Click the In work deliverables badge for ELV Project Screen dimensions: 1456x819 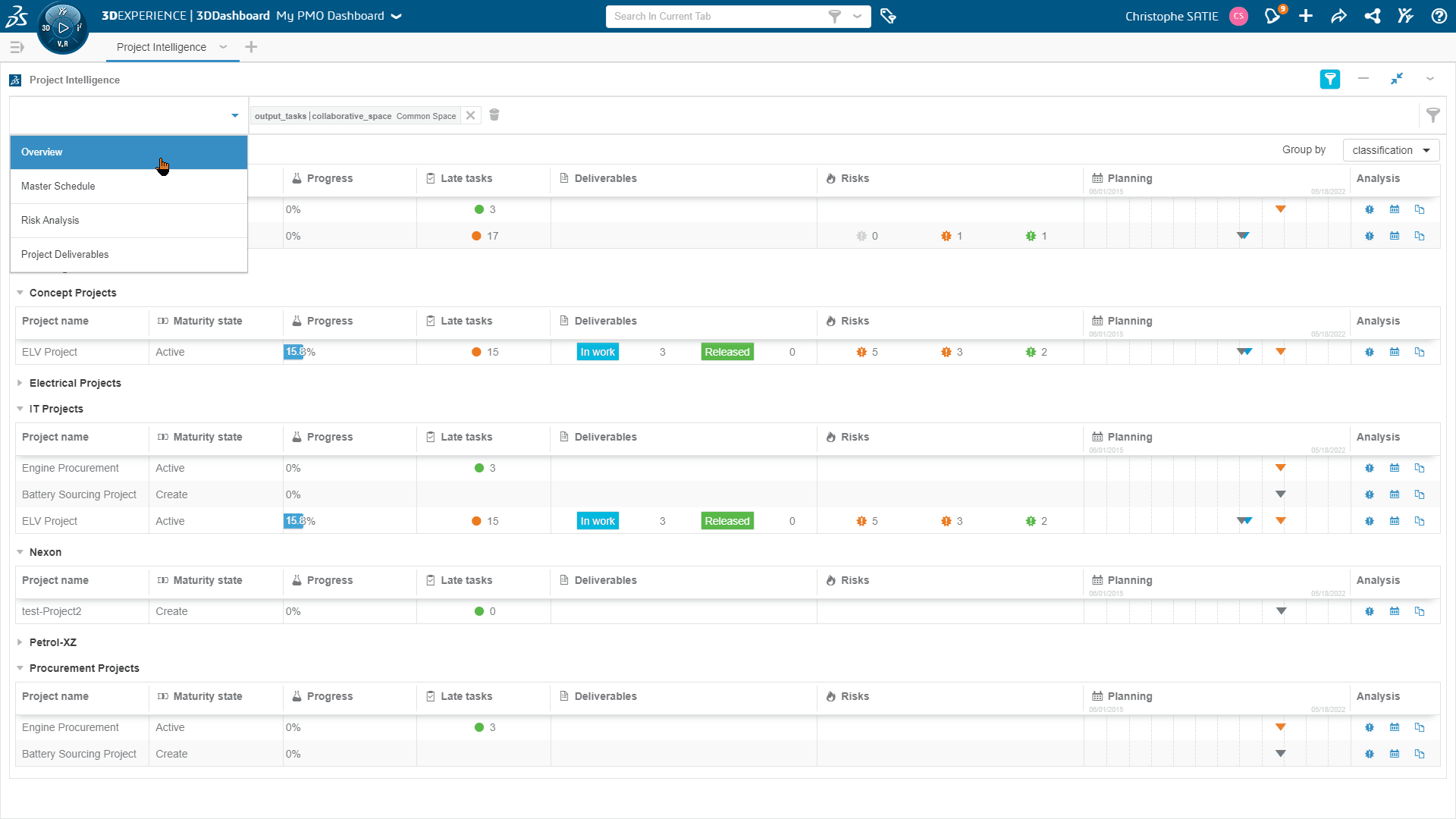point(597,352)
